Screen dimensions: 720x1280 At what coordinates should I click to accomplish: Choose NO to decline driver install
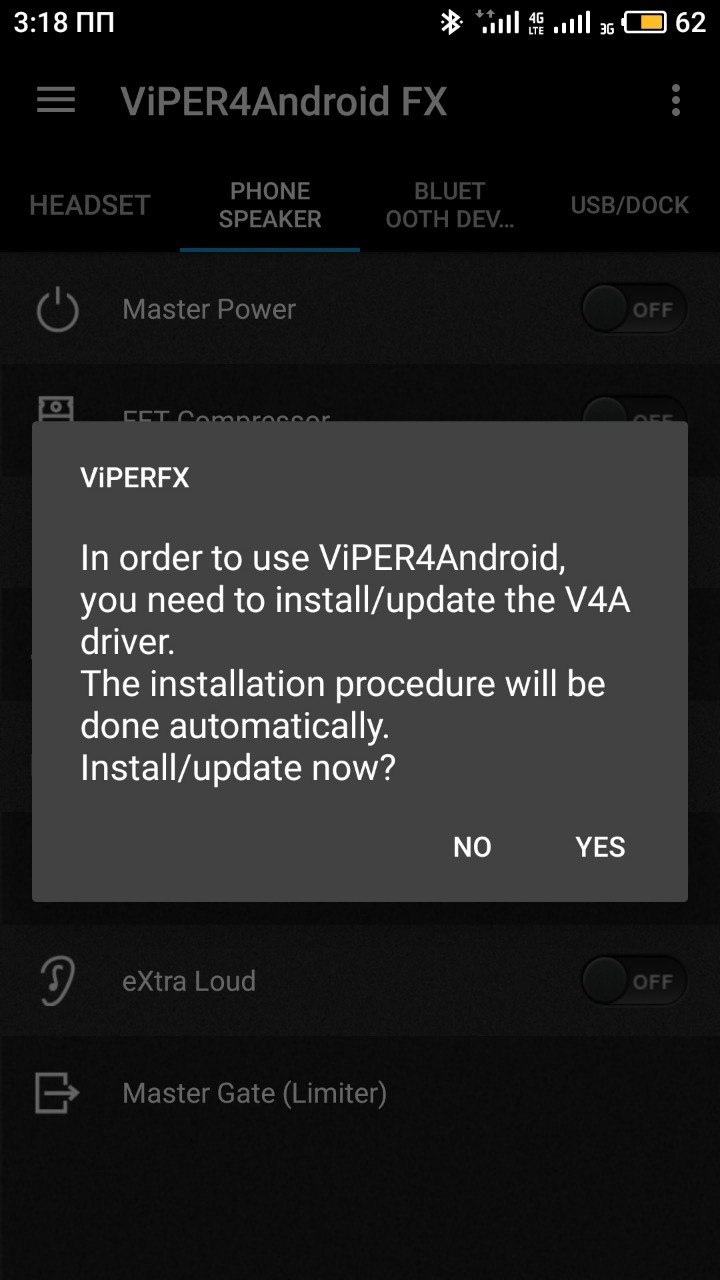(x=472, y=847)
